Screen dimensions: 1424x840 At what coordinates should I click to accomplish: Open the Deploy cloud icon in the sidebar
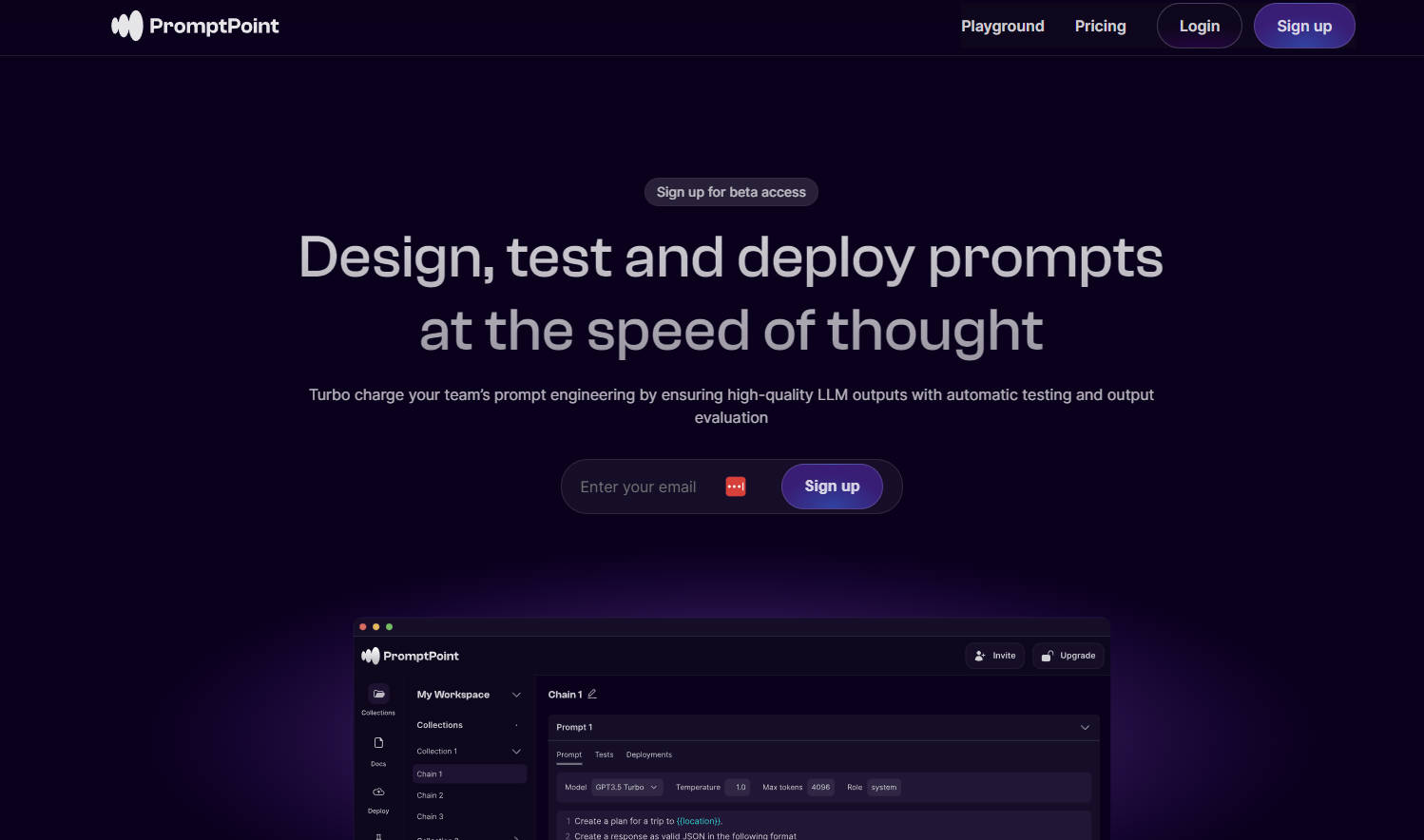coord(378,792)
